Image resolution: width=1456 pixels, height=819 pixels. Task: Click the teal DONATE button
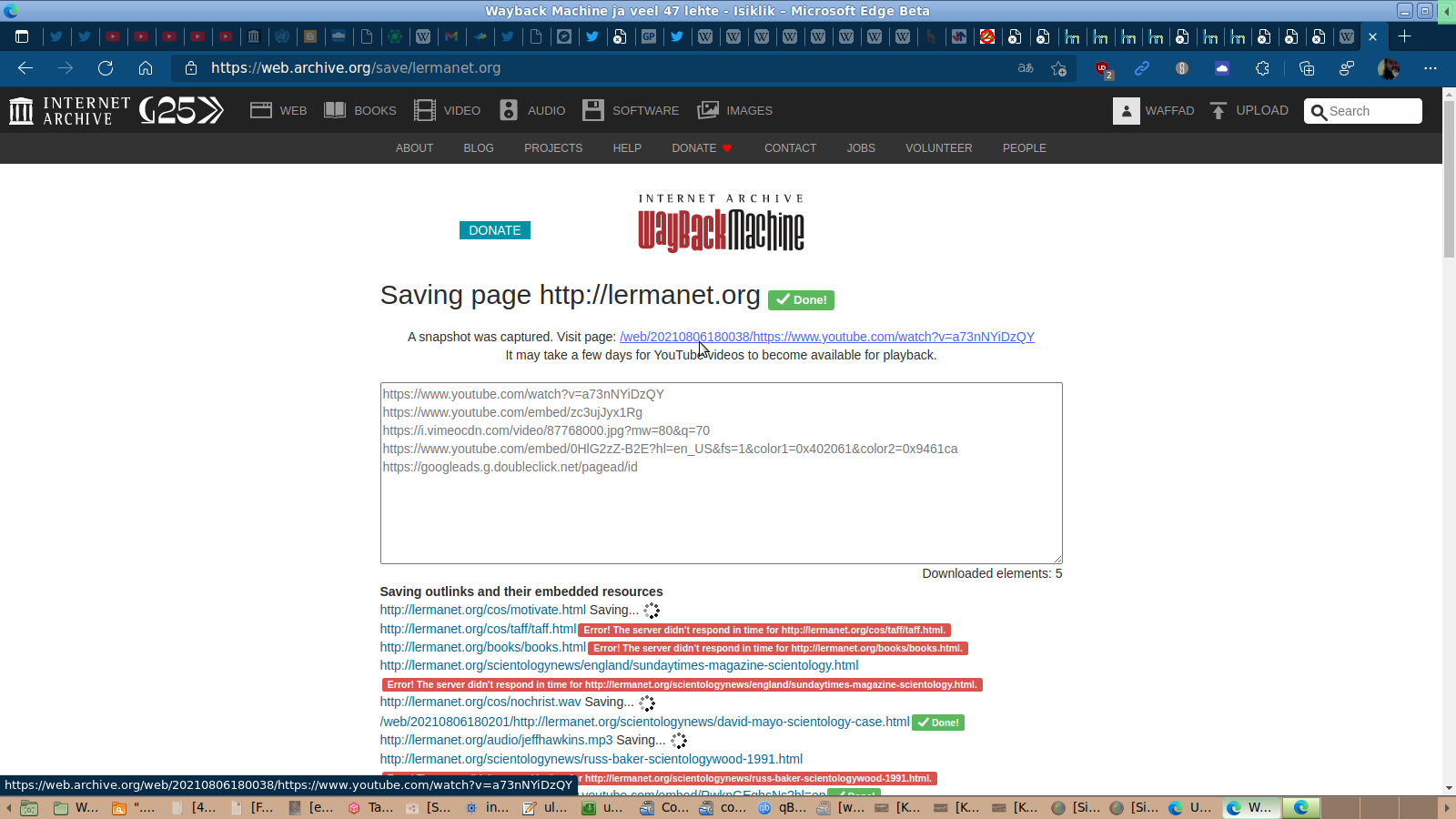495,230
